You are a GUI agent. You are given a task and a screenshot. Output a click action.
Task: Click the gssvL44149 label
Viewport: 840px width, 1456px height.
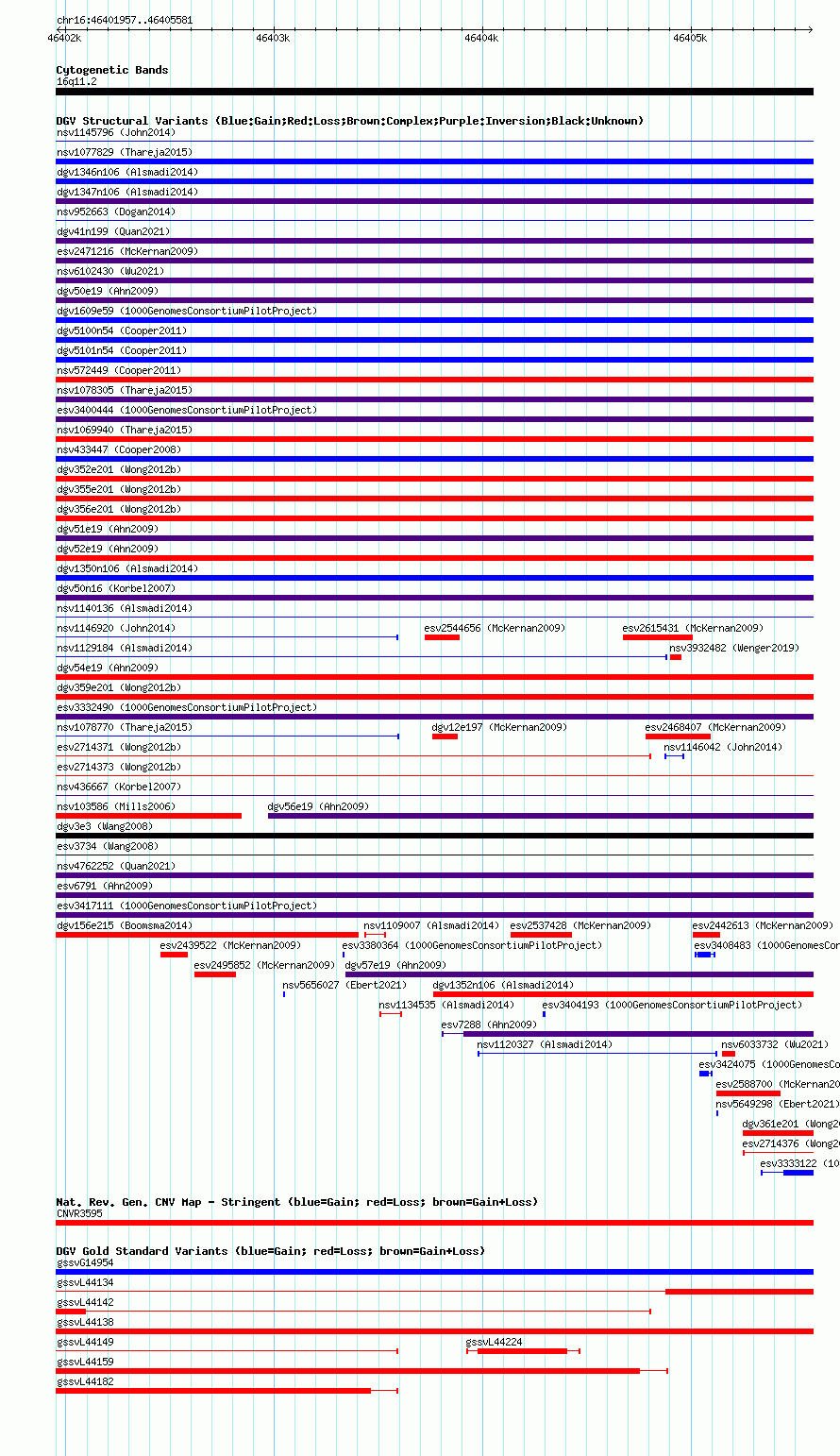tap(84, 1342)
